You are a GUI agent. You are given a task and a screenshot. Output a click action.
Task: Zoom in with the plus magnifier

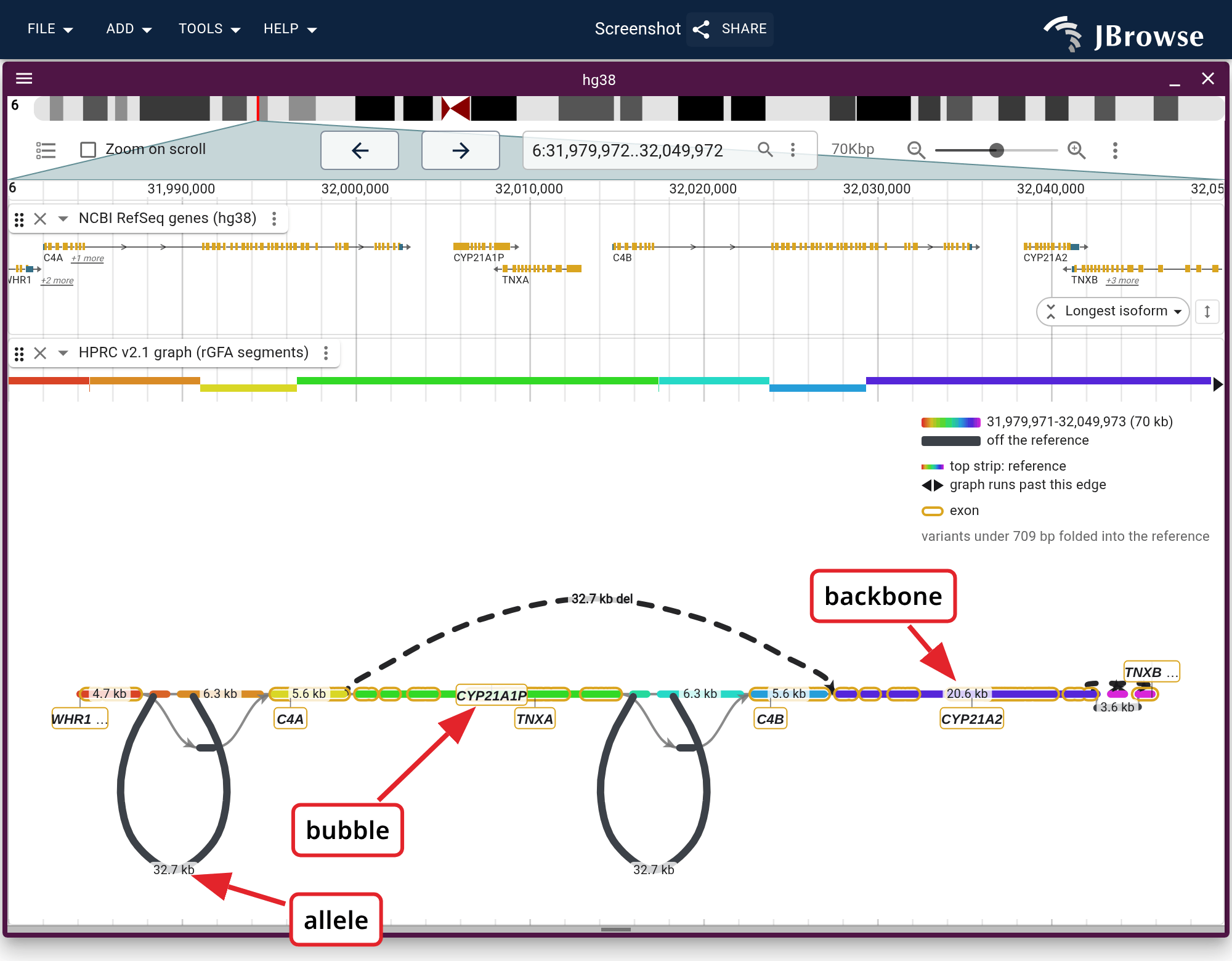point(1076,150)
